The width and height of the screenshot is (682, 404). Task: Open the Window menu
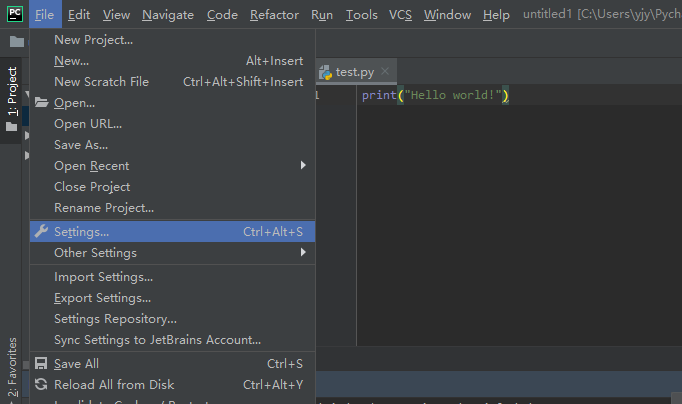click(447, 15)
